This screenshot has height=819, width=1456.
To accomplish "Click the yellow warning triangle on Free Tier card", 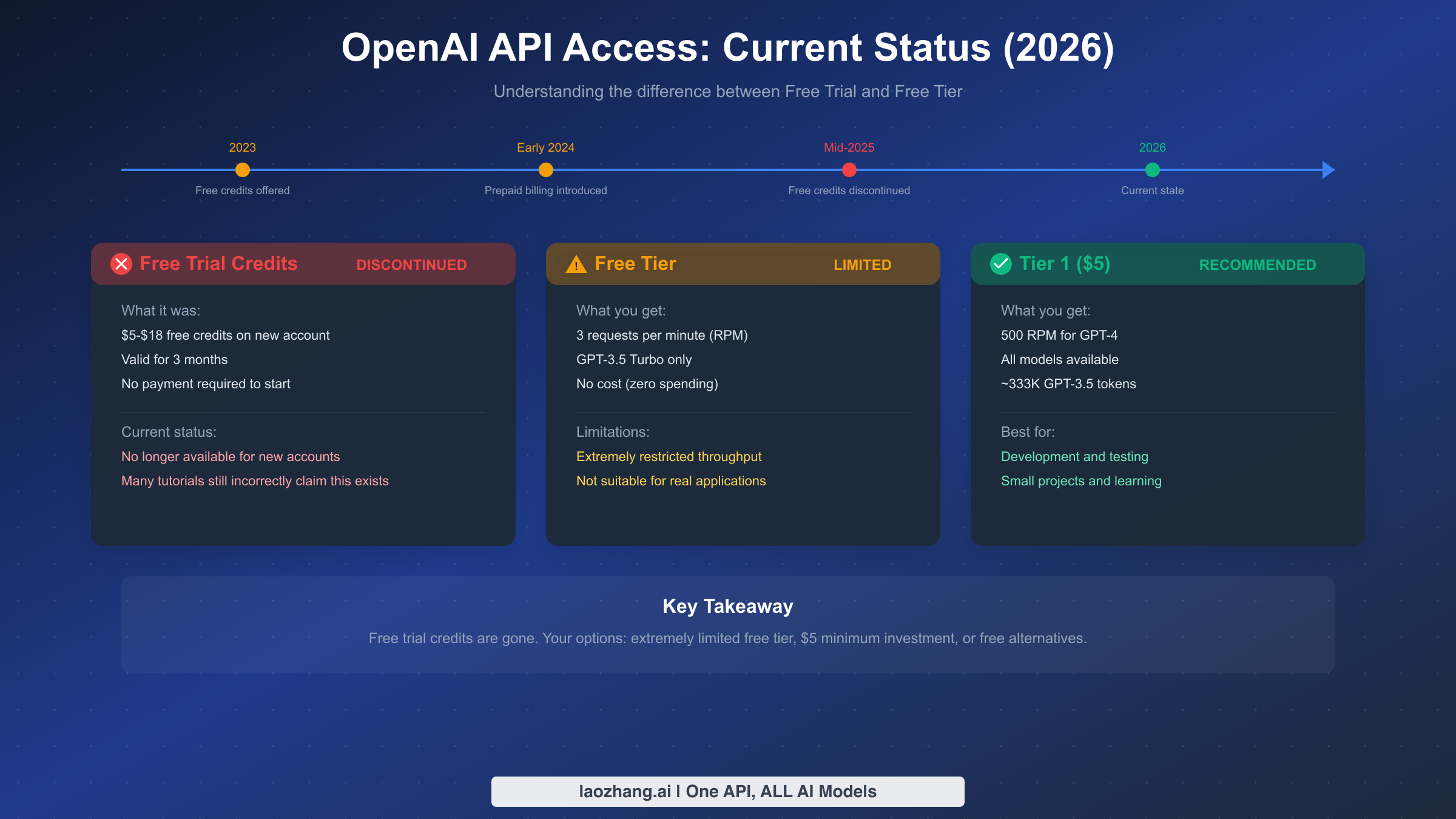I will (576, 264).
